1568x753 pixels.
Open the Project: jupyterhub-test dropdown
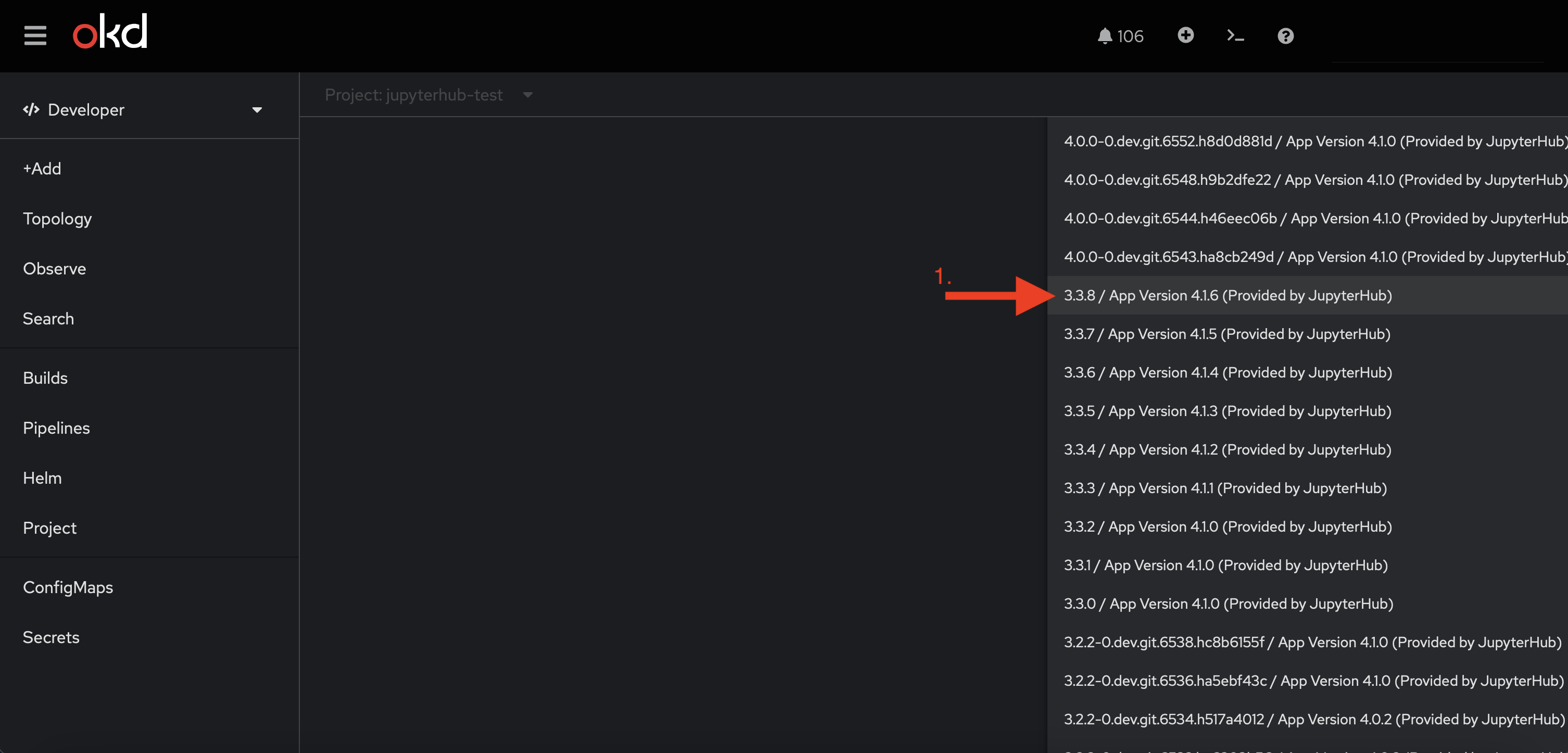[429, 95]
